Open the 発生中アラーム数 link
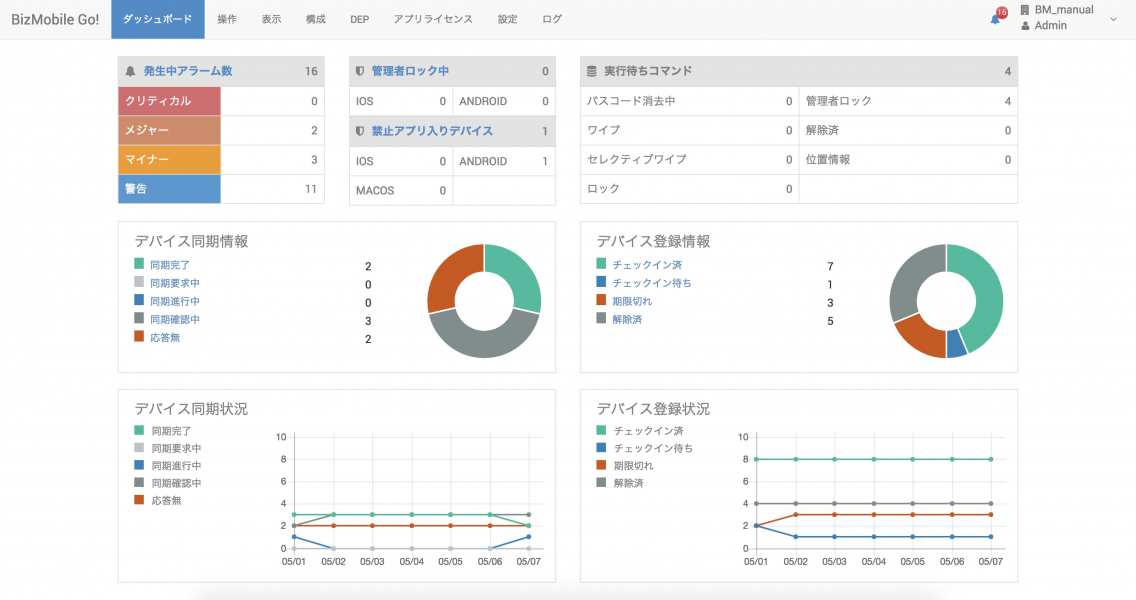1136x600 pixels. pyautogui.click(x=188, y=71)
